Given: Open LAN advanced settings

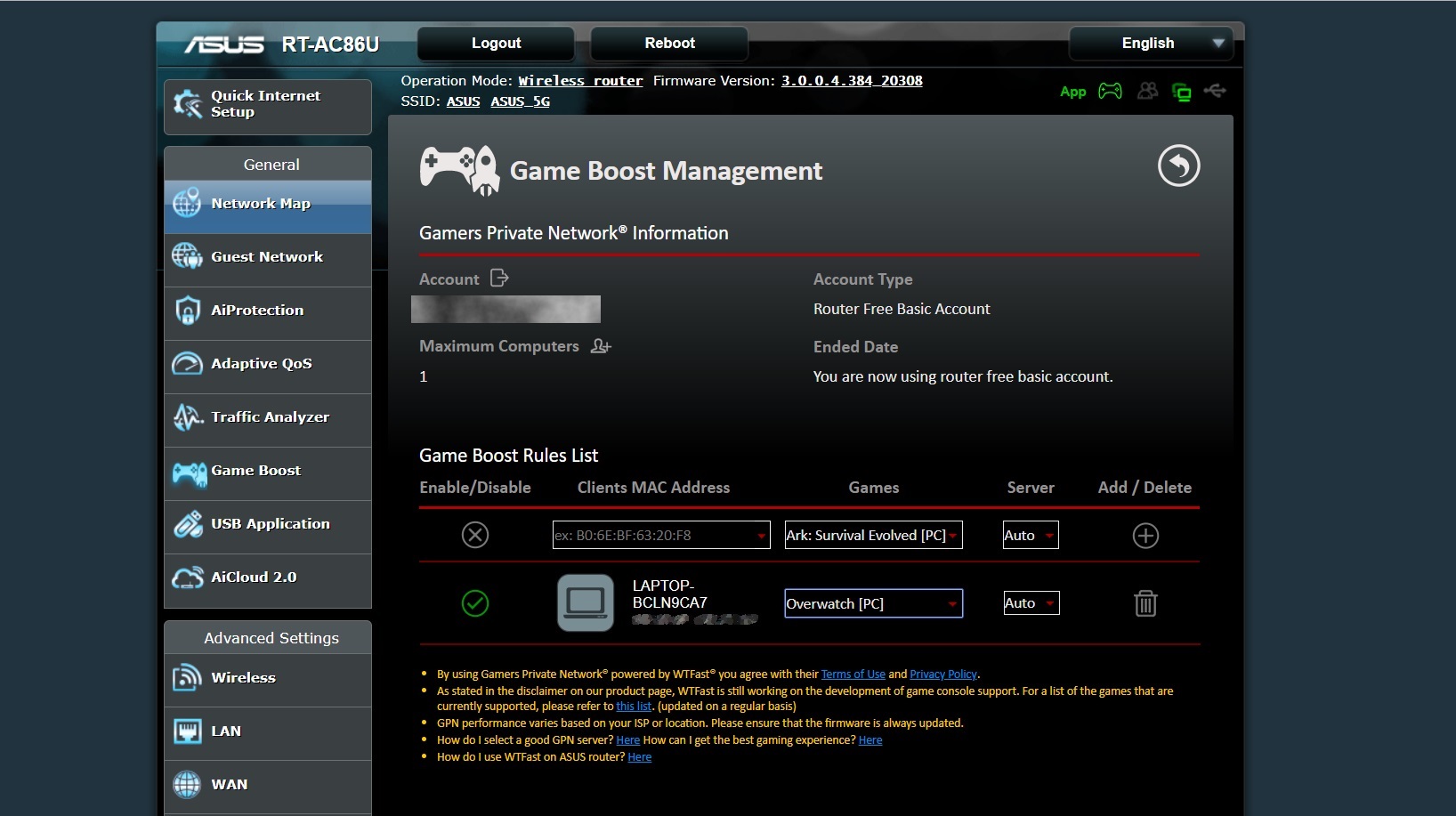Looking at the screenshot, I should click(268, 733).
